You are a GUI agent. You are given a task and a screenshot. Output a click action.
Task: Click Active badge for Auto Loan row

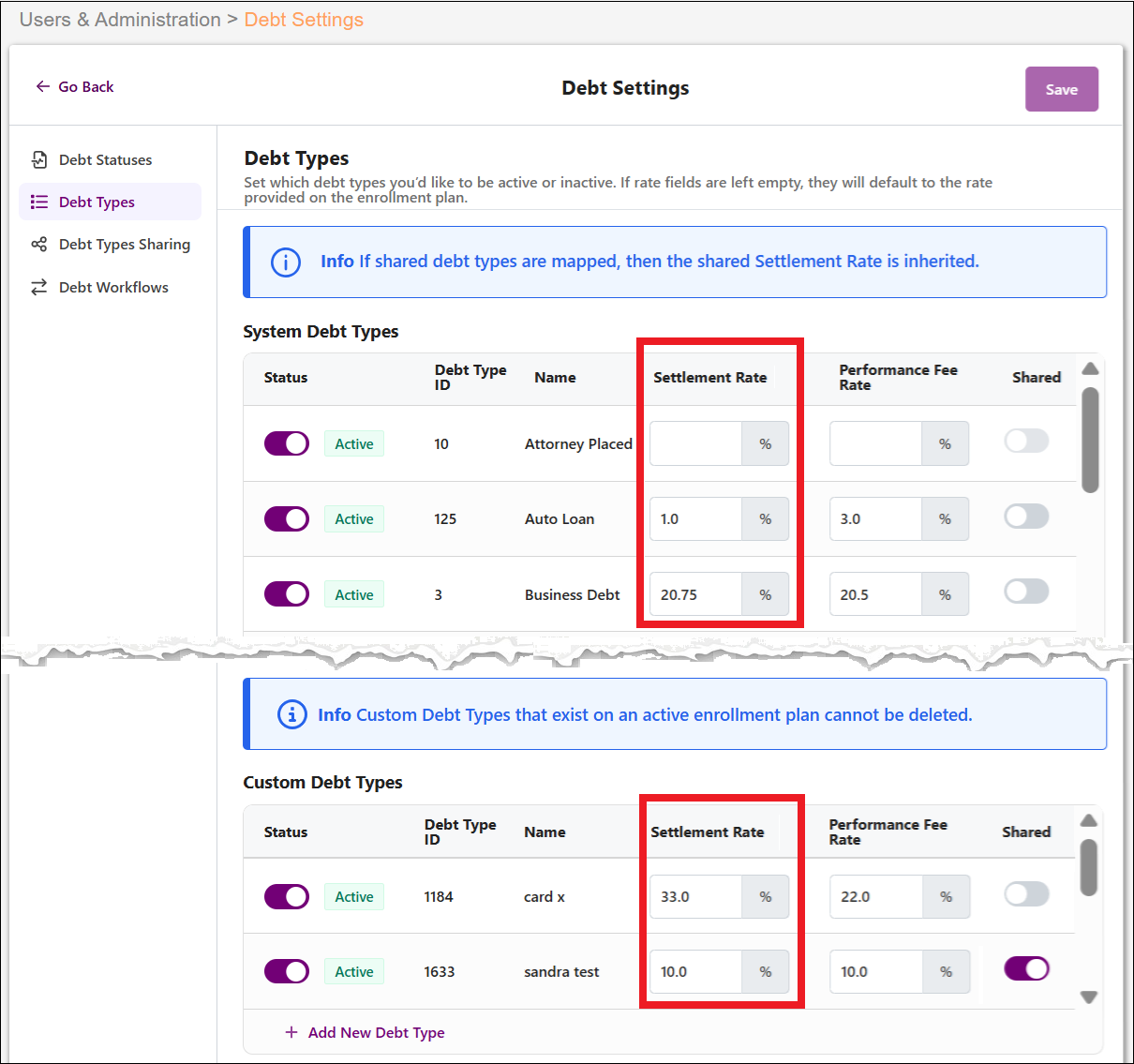click(x=354, y=518)
